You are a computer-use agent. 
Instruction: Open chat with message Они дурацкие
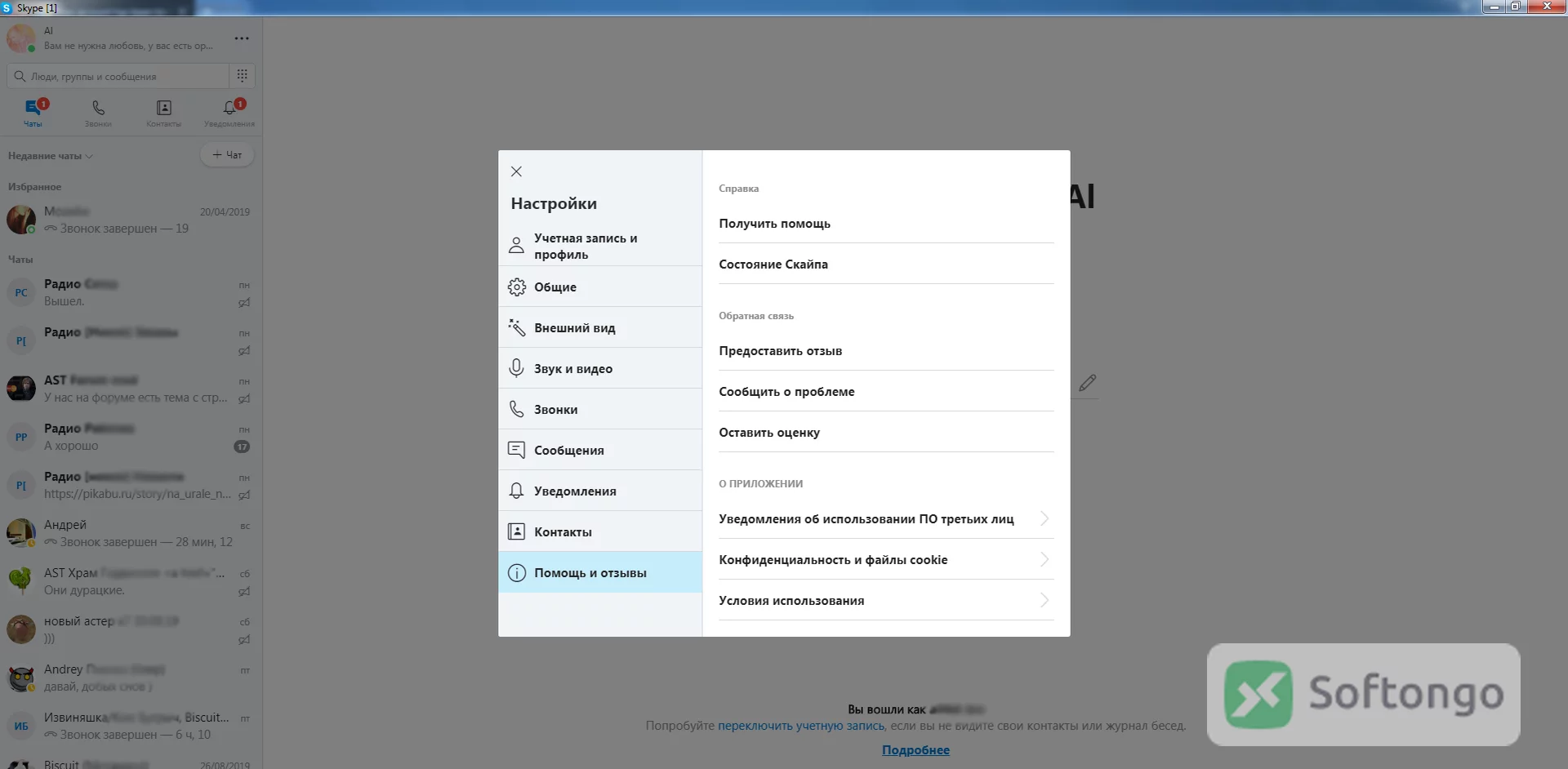pos(131,581)
